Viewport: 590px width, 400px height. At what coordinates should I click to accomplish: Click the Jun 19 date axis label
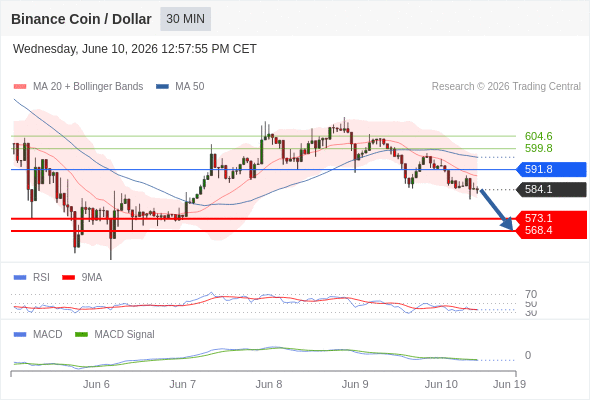pyautogui.click(x=509, y=384)
